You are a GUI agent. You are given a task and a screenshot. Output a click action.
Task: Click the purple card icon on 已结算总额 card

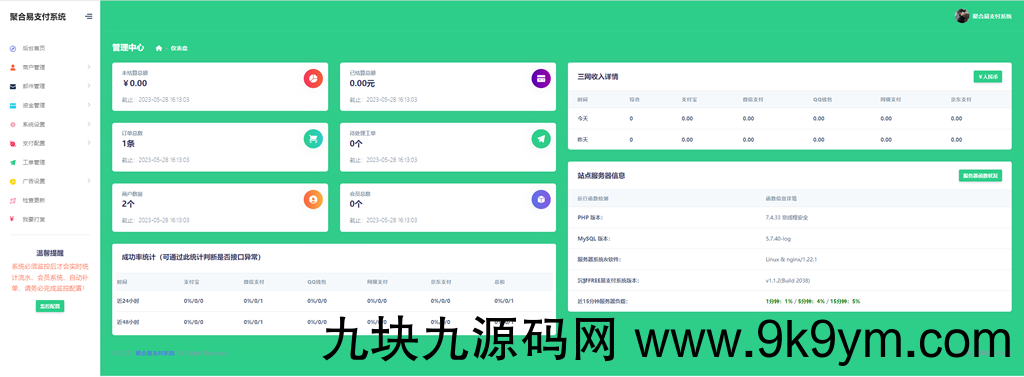pyautogui.click(x=541, y=78)
